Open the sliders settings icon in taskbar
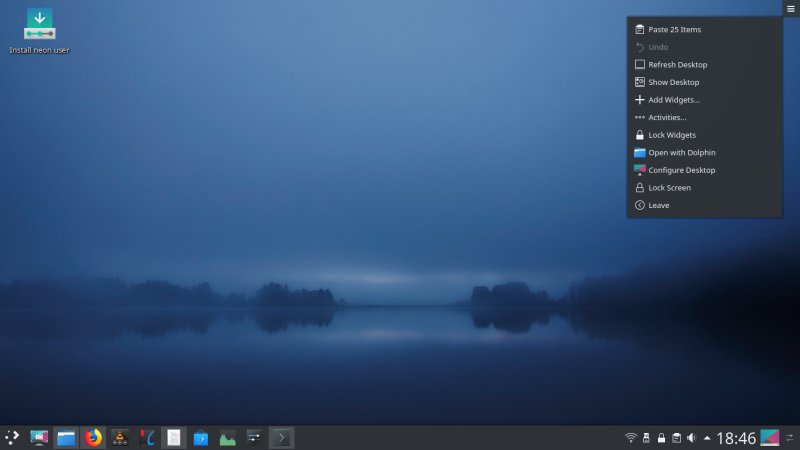Viewport: 800px width, 450px height. 254,437
